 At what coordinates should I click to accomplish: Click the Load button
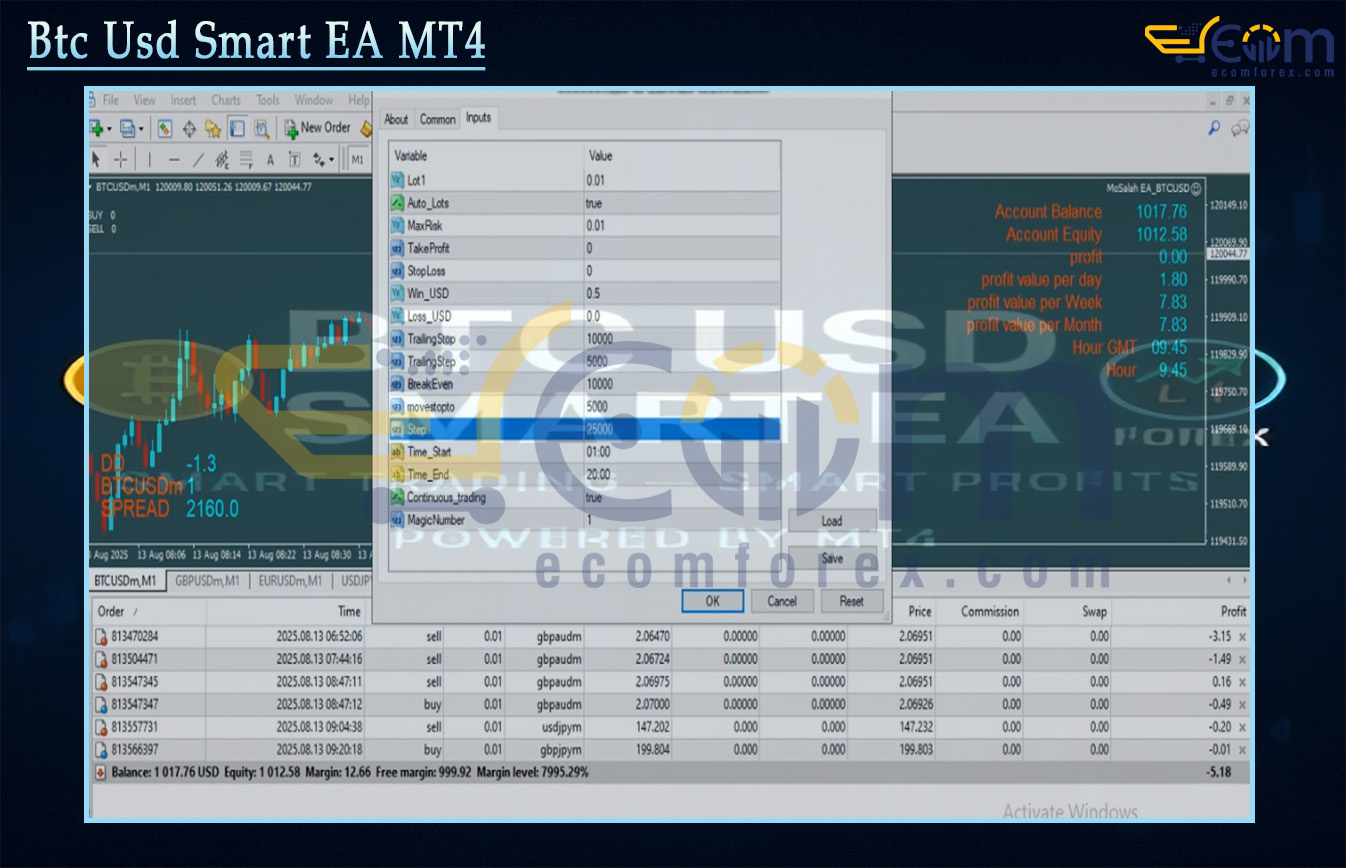coord(832,521)
